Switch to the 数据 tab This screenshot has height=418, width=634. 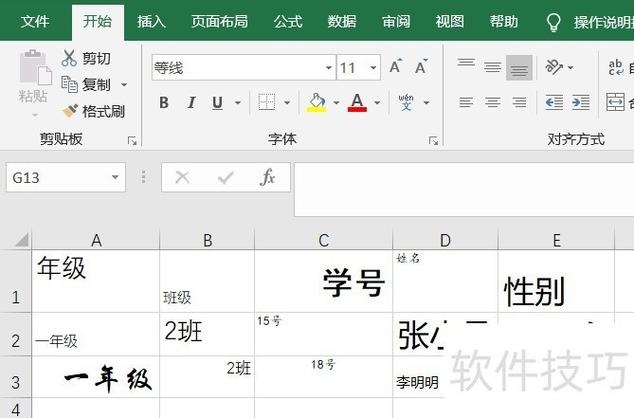click(x=342, y=21)
